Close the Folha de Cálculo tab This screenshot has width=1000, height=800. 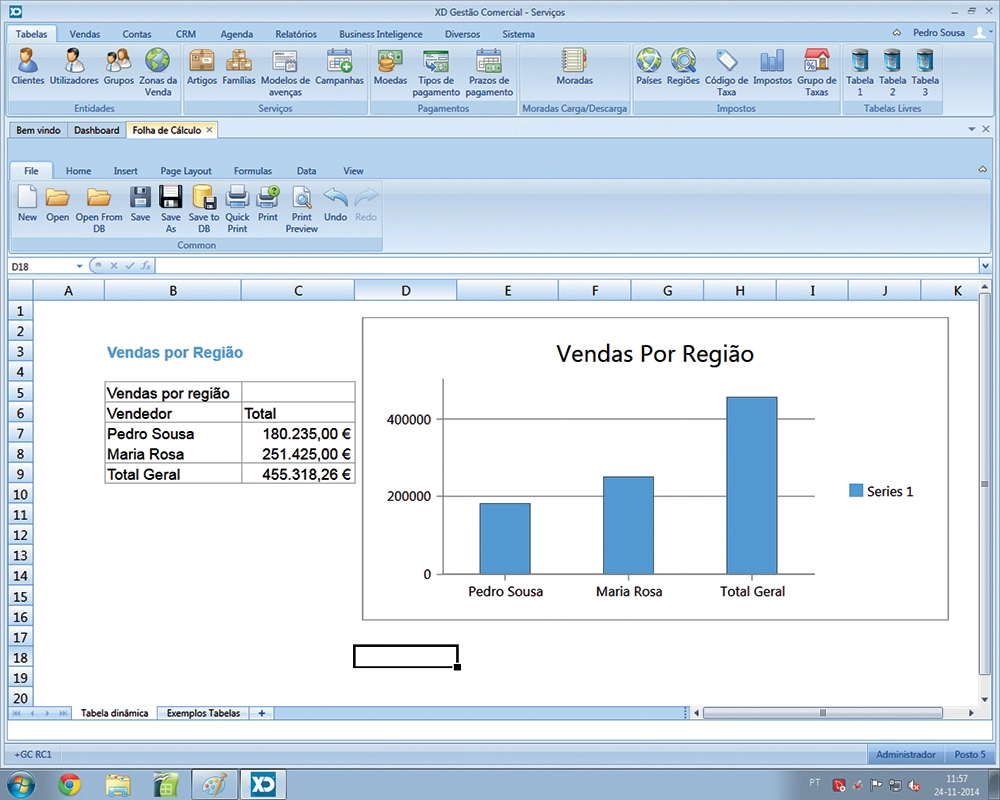tap(209, 130)
